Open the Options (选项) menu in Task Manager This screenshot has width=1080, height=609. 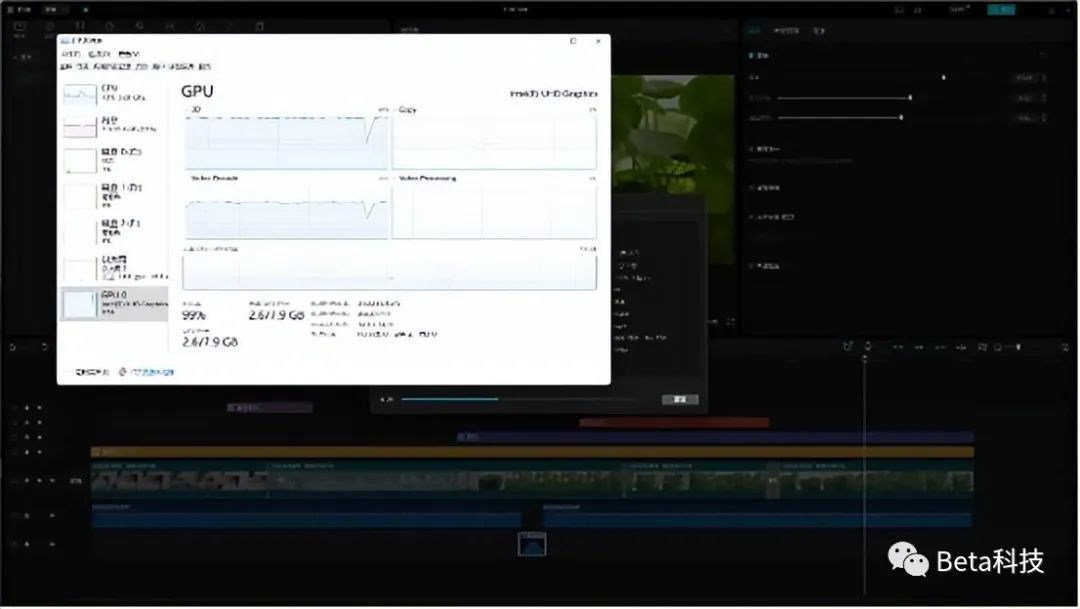(x=99, y=54)
